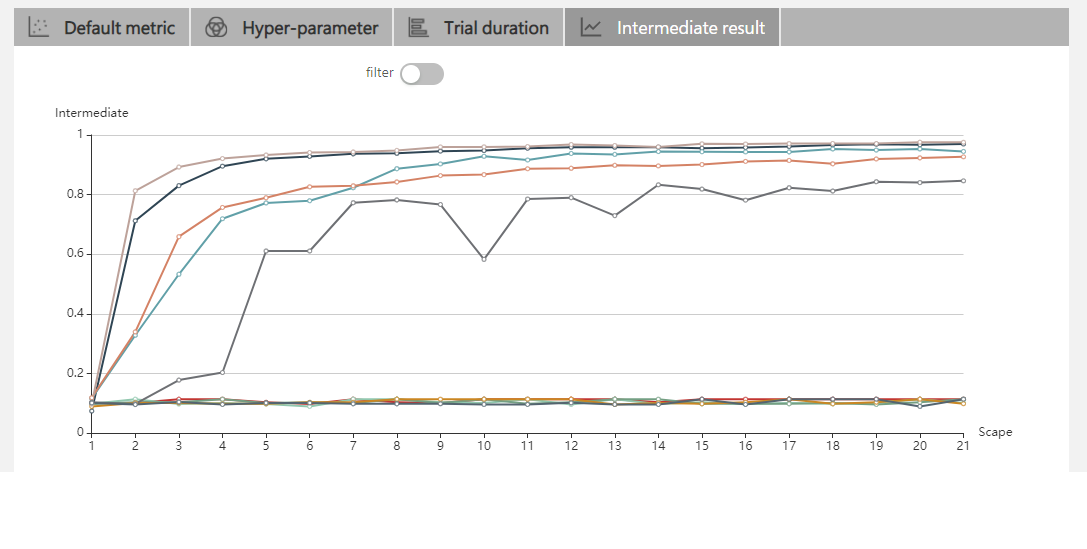Click the scatter plot icon on Default metric
The width and height of the screenshot is (1087, 549).
(38, 28)
